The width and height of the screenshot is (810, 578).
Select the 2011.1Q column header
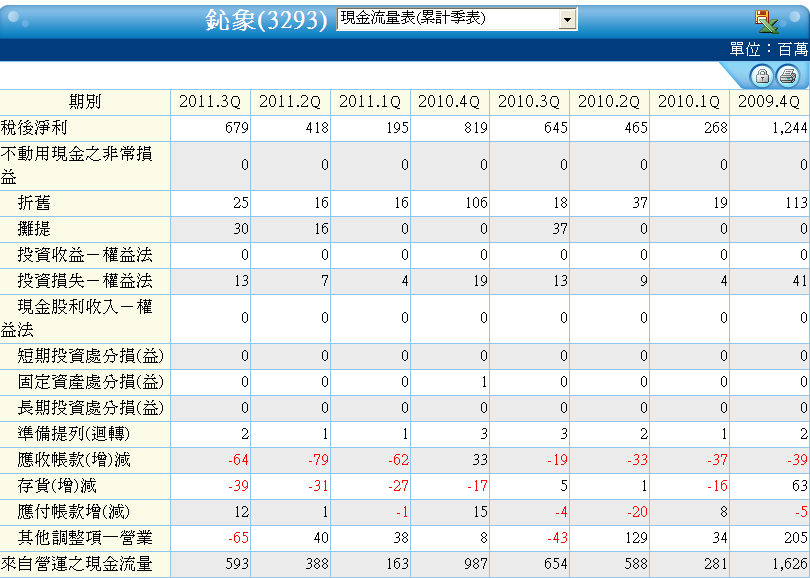pos(370,102)
